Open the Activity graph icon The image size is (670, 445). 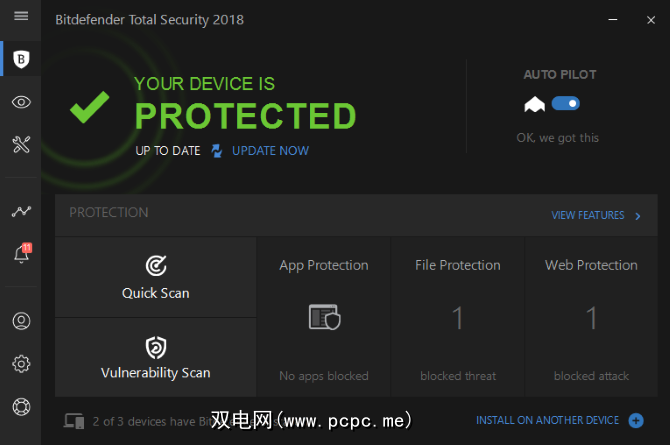(x=21, y=212)
